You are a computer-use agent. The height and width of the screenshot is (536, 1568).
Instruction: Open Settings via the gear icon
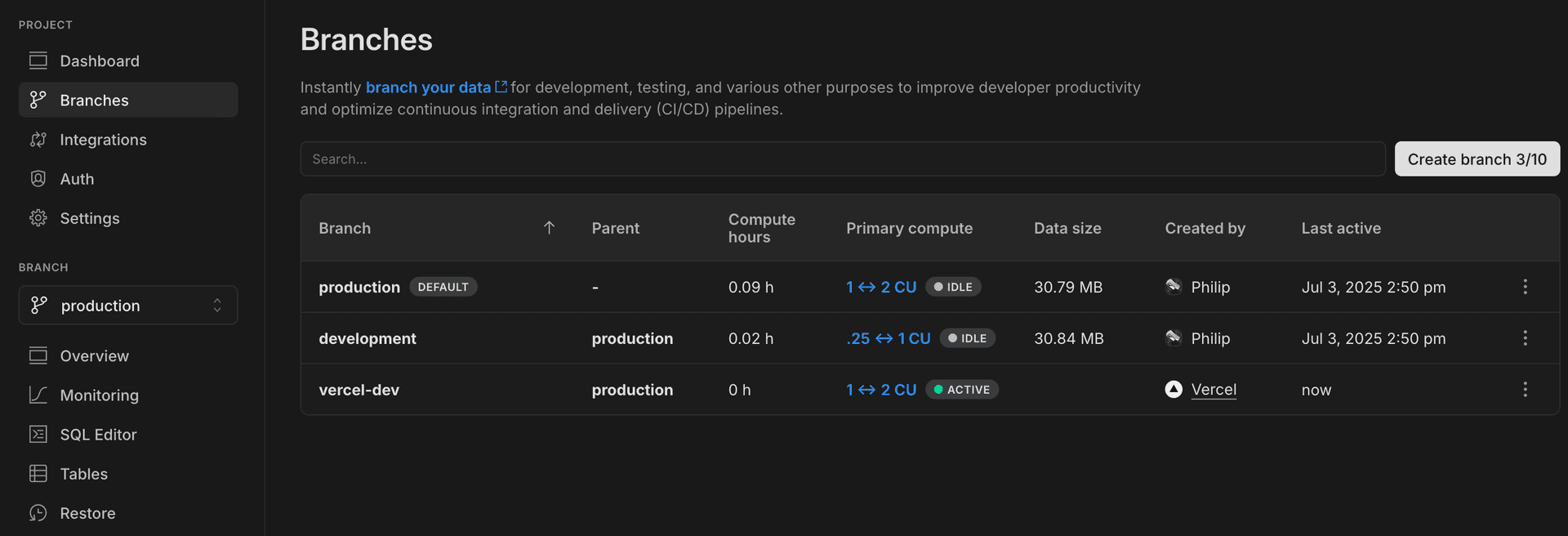[38, 218]
